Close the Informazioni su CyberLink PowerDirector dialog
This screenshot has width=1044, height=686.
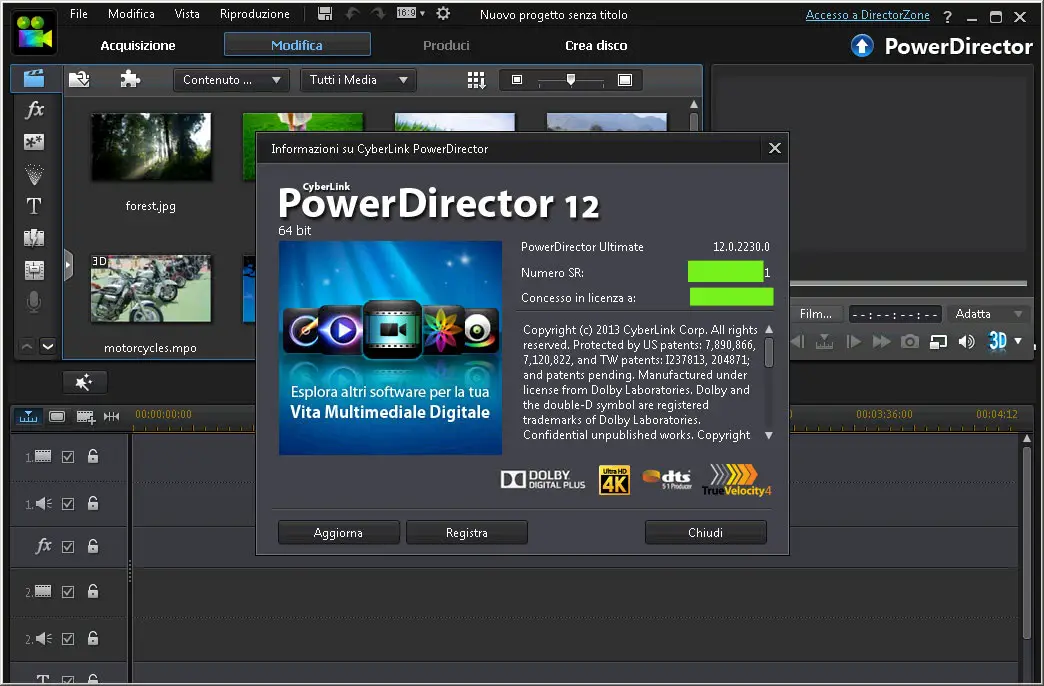pyautogui.click(x=774, y=149)
